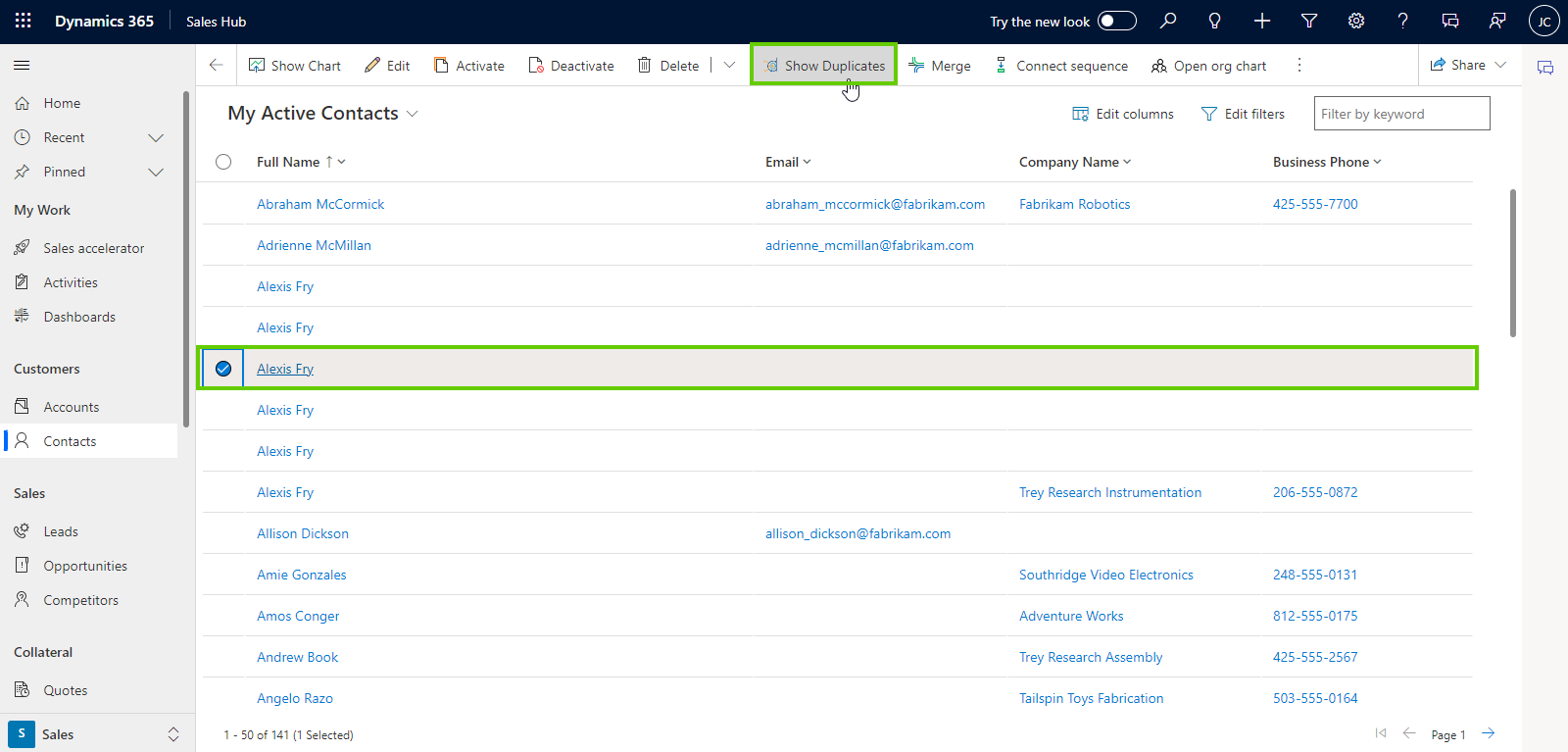Navigate to Opportunities in sidebar

pyautogui.click(x=85, y=566)
